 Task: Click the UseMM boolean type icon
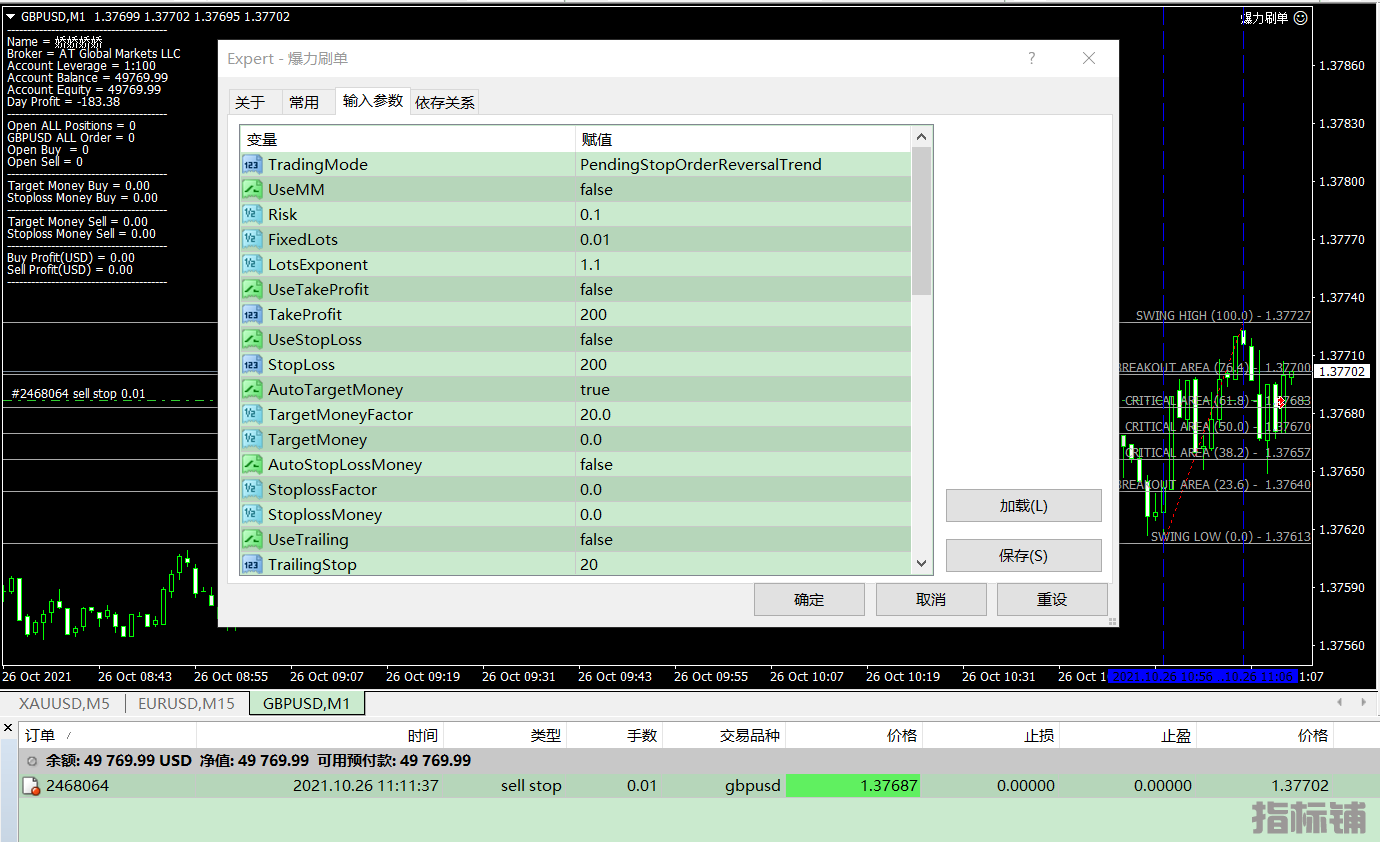click(x=252, y=190)
